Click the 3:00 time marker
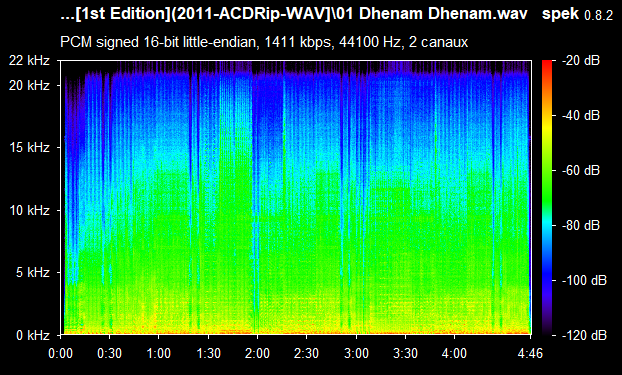Screen dimensions: 622x375 pos(356,353)
